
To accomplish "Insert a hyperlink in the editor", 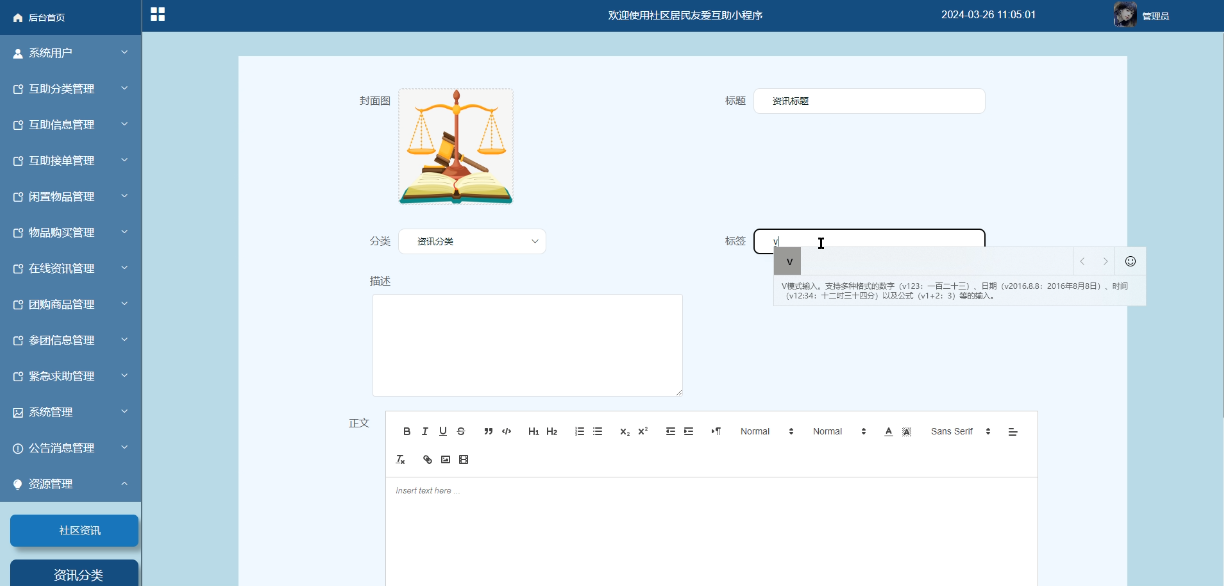I will click(x=428, y=459).
